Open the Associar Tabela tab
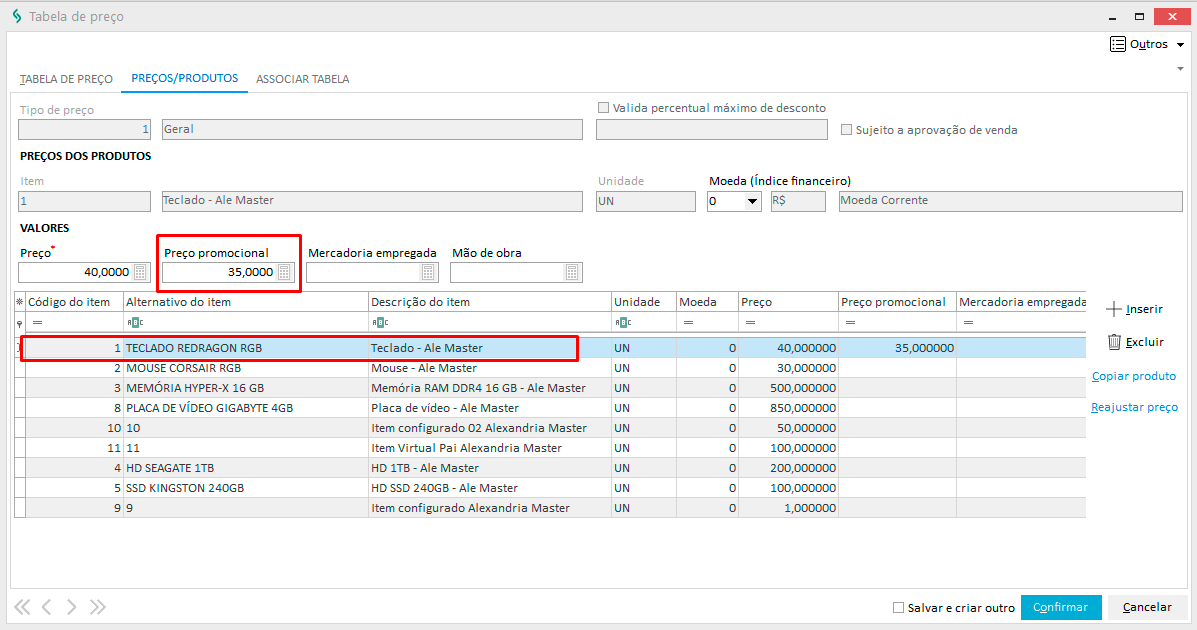Viewport: 1197px width, 630px height. pos(302,79)
